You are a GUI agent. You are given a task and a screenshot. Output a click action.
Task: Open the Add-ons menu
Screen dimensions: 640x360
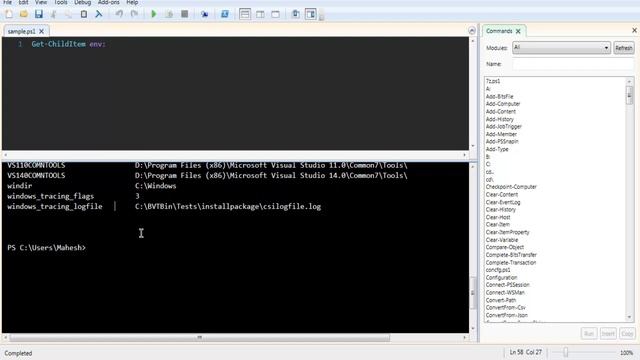(109, 2)
